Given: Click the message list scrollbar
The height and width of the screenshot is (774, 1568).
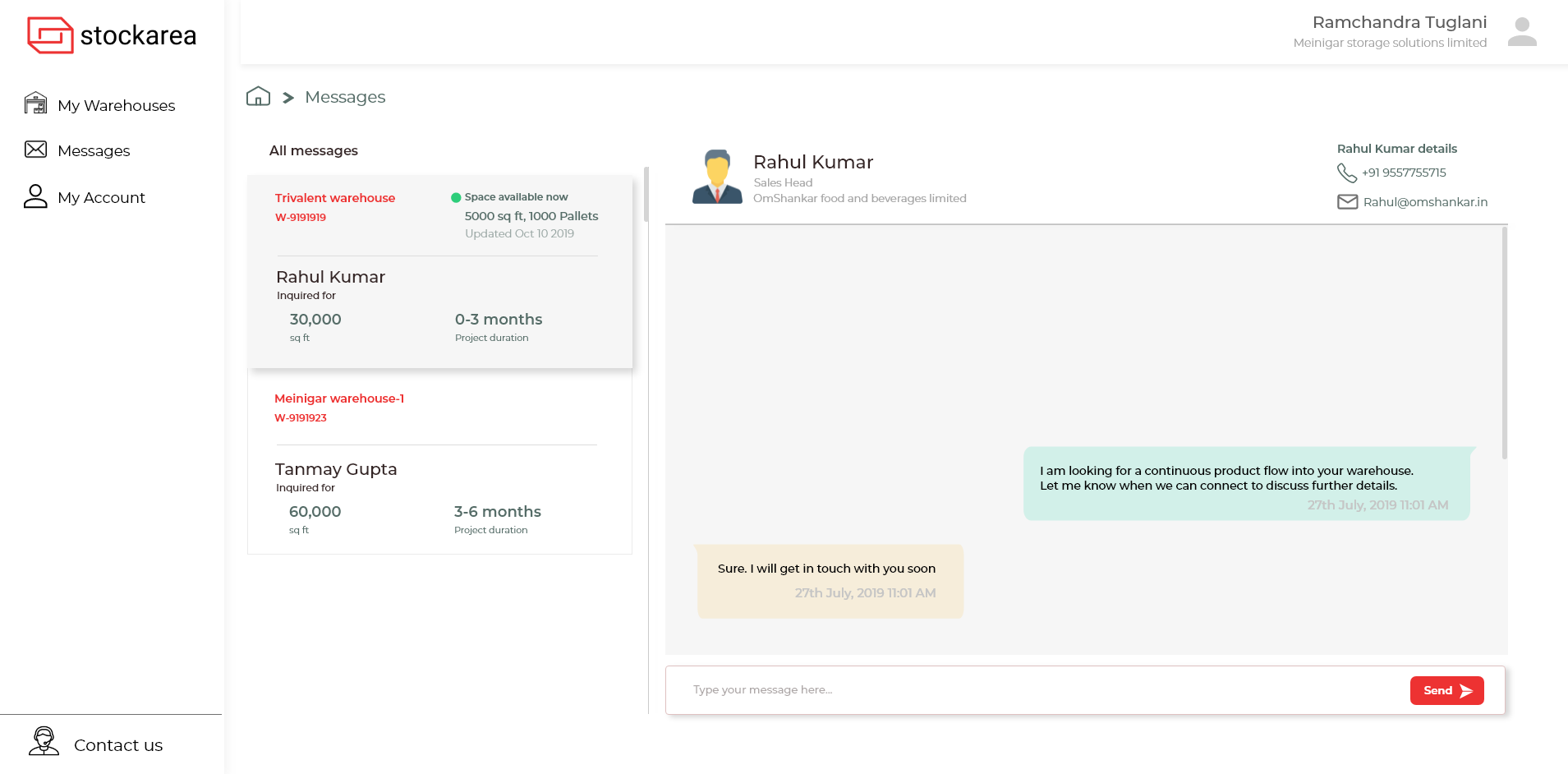Looking at the screenshot, I should pyautogui.click(x=646, y=195).
